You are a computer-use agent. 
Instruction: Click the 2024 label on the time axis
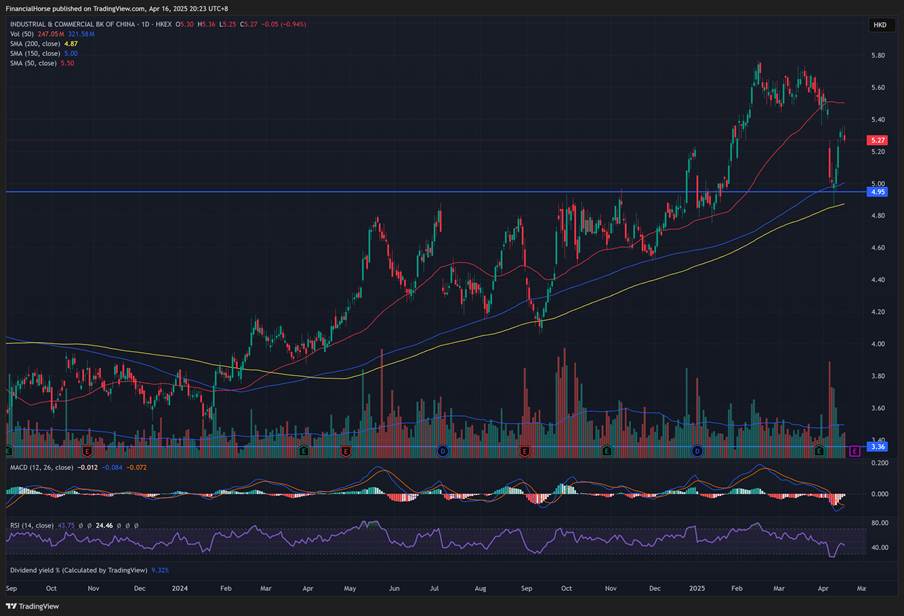[x=180, y=588]
